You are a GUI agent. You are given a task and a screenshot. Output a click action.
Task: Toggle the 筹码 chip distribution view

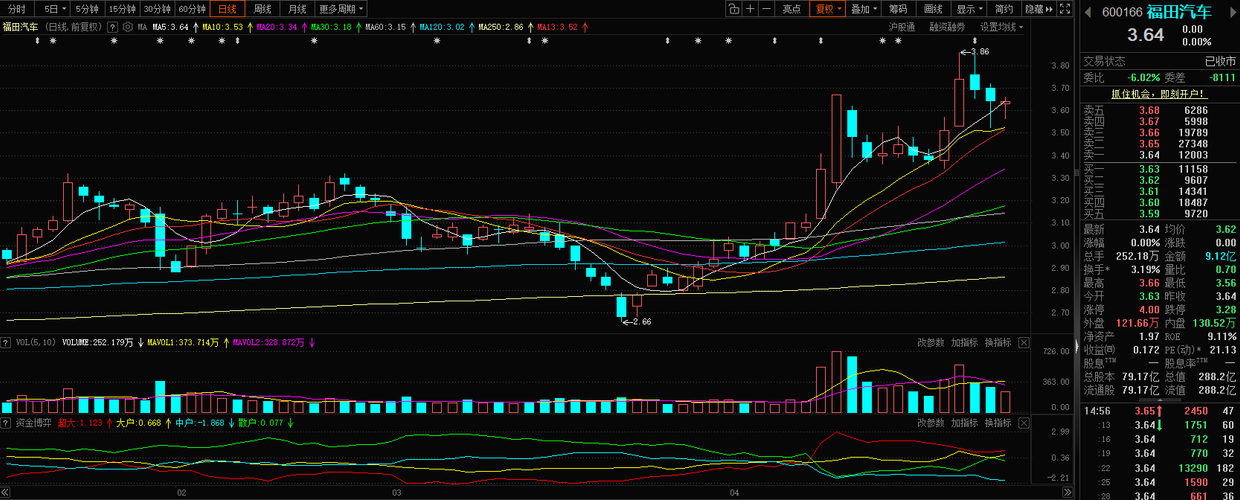click(x=898, y=9)
